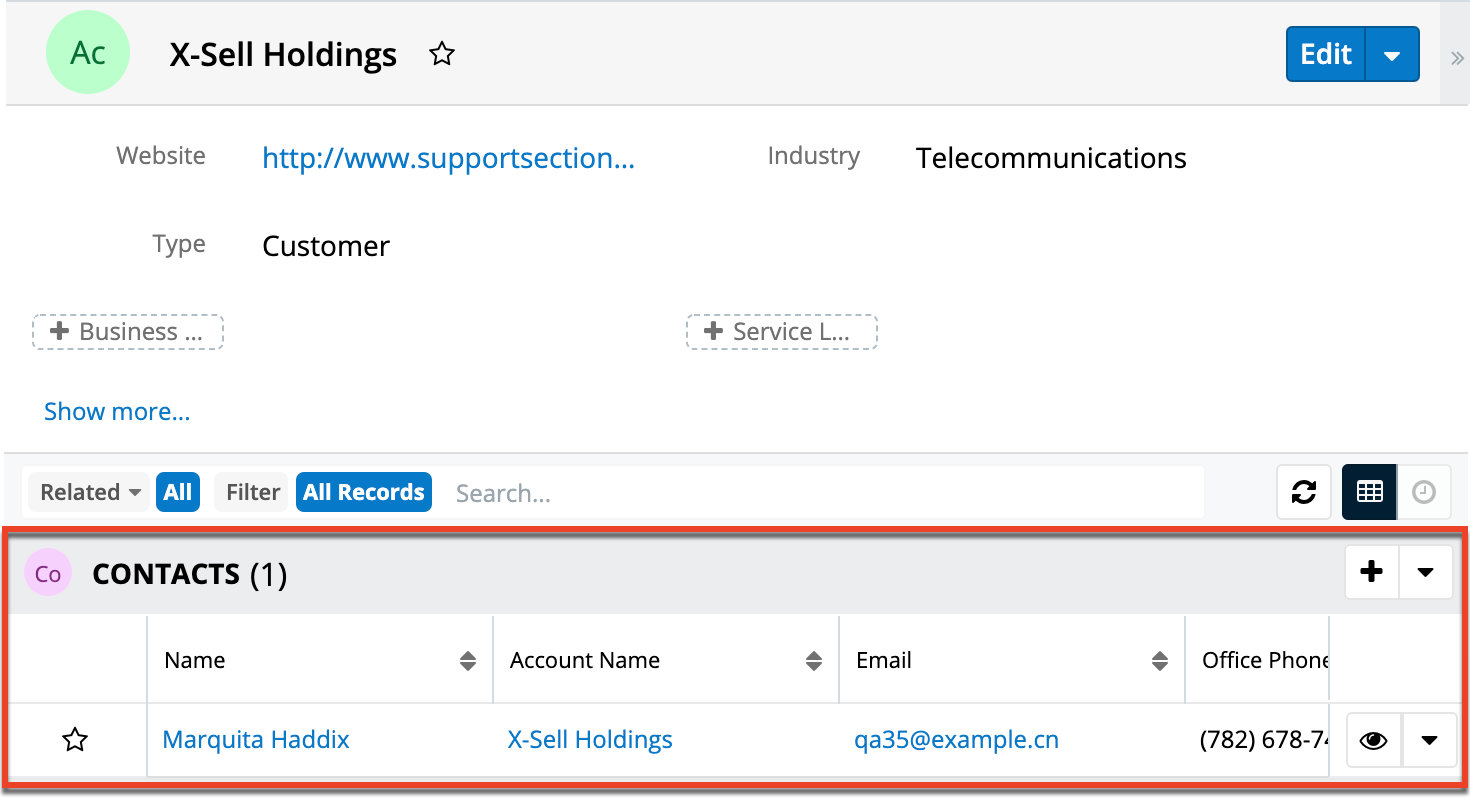The image size is (1470, 798).
Task: Expand the right sidebar chevron
Action: click(x=1457, y=58)
